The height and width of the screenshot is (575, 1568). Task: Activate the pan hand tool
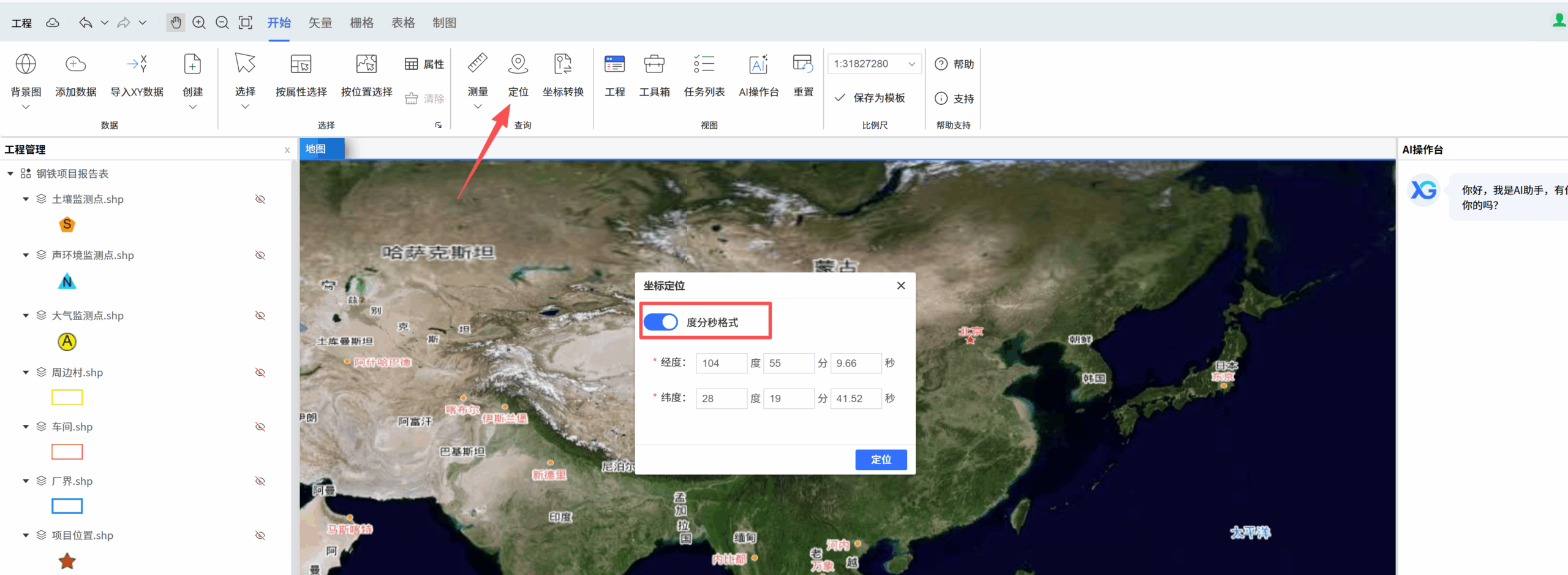176,23
